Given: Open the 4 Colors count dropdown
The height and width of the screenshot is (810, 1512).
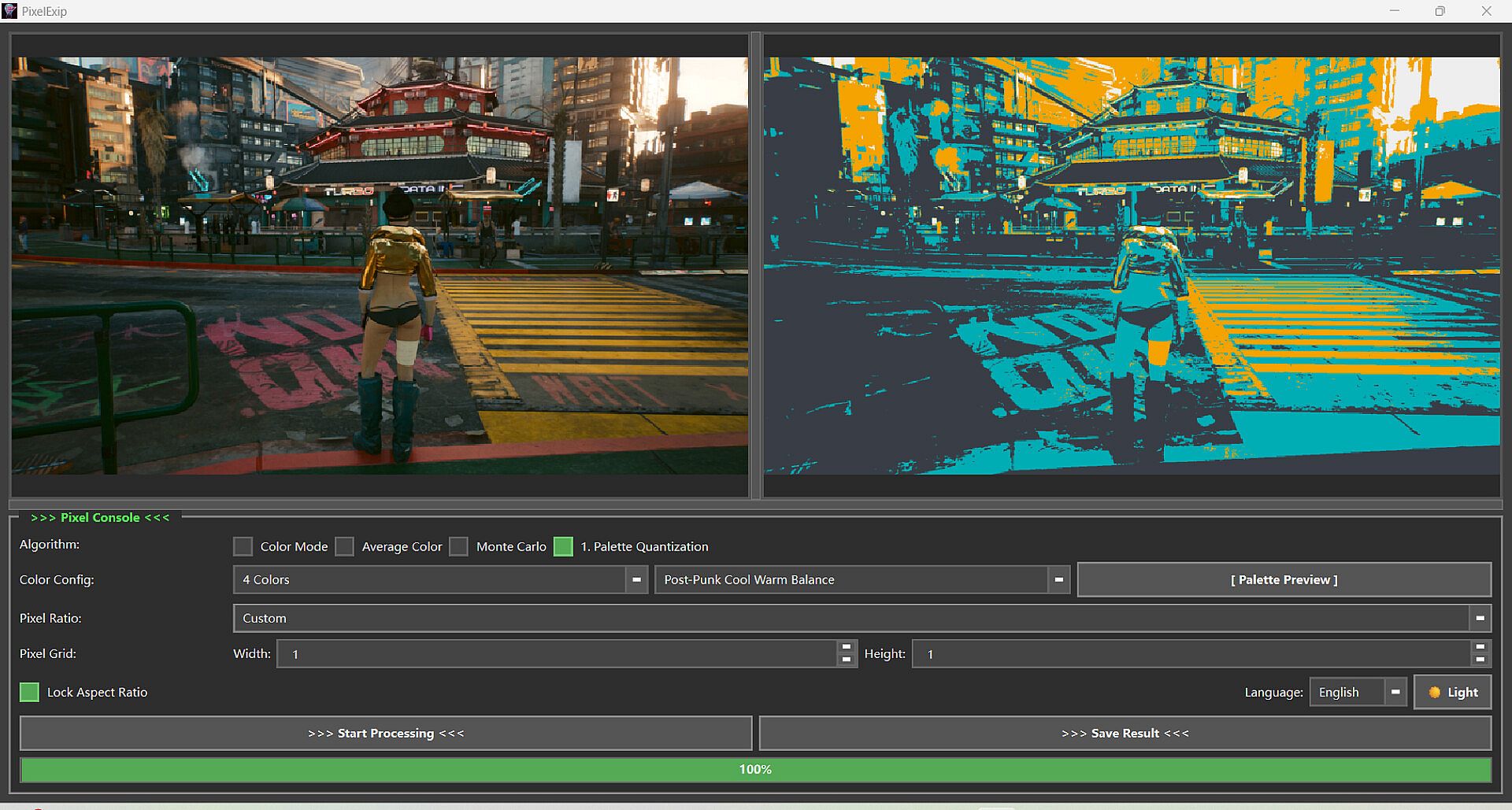Looking at the screenshot, I should [x=440, y=580].
